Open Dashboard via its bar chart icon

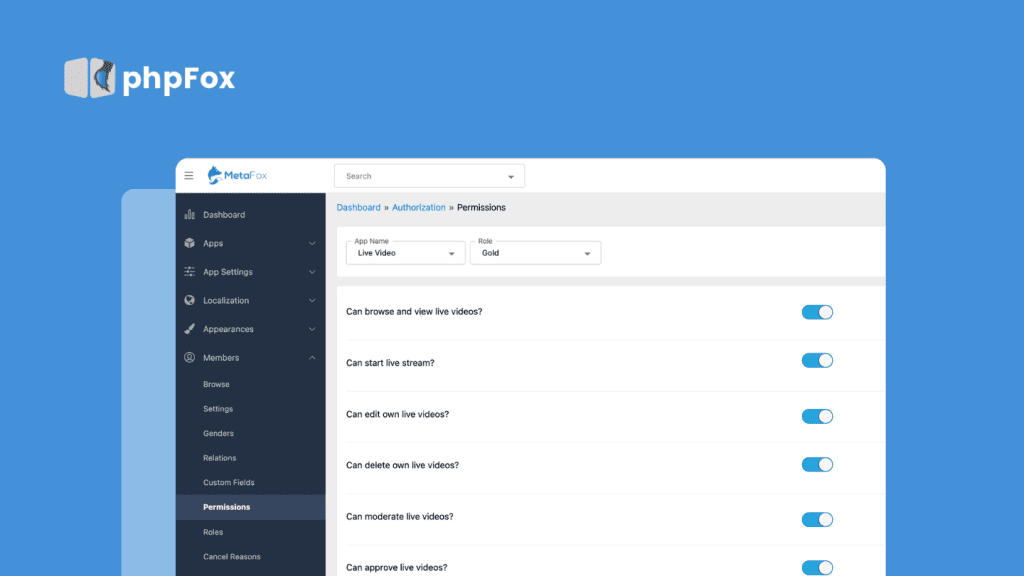(190, 215)
